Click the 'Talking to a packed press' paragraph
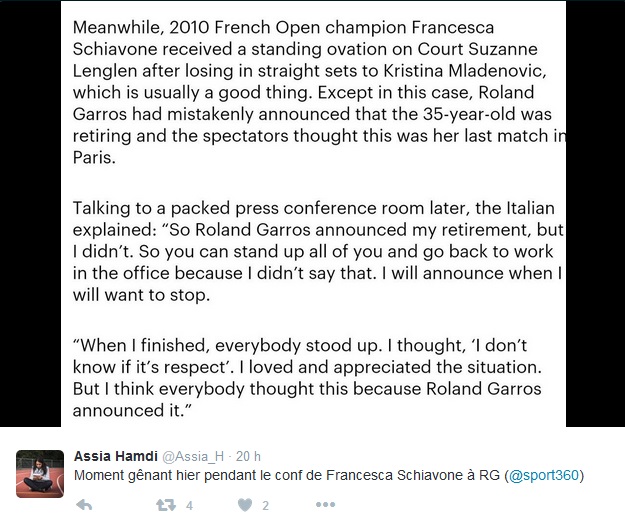625x529 pixels. [318, 251]
